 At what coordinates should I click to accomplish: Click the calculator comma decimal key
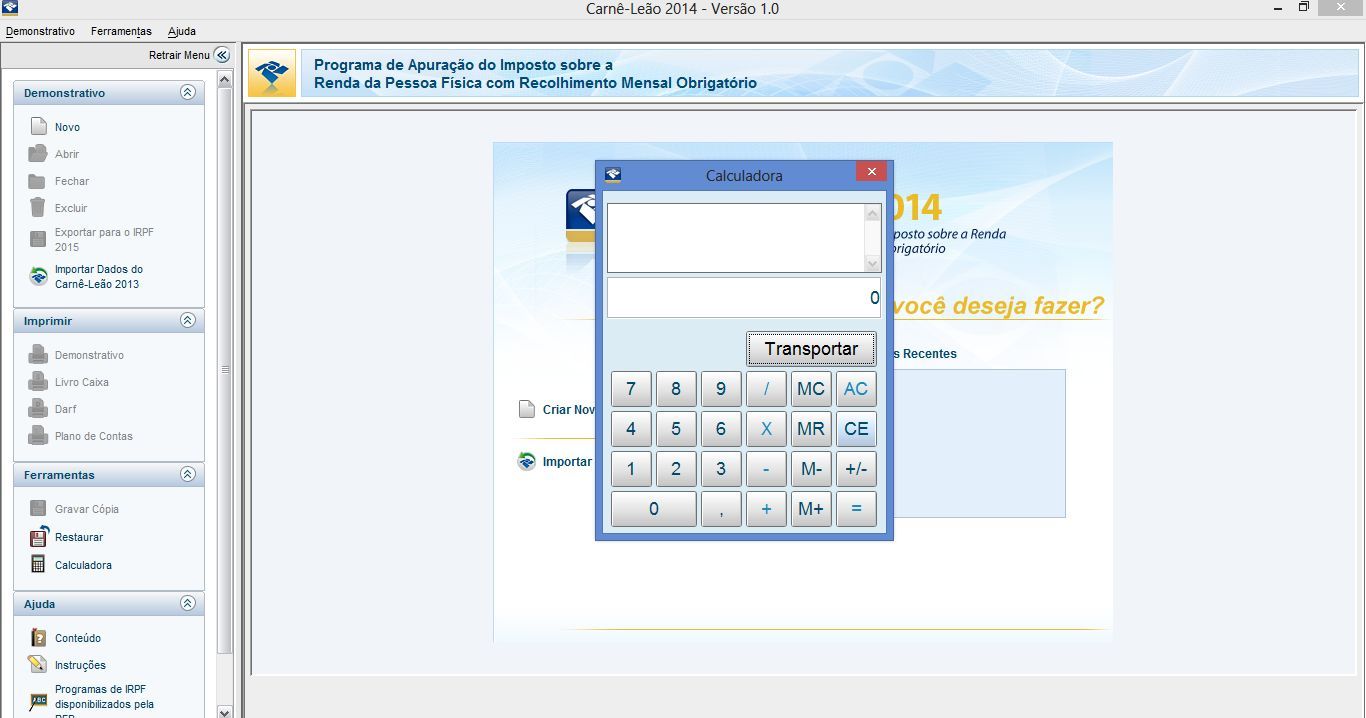coord(721,509)
